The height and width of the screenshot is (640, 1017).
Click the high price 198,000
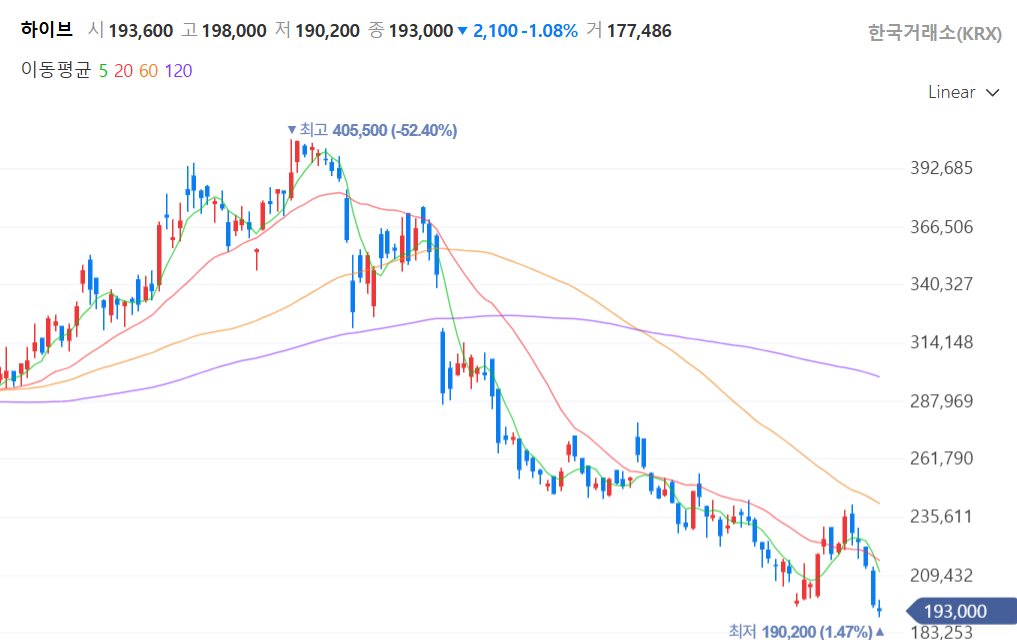pos(234,30)
